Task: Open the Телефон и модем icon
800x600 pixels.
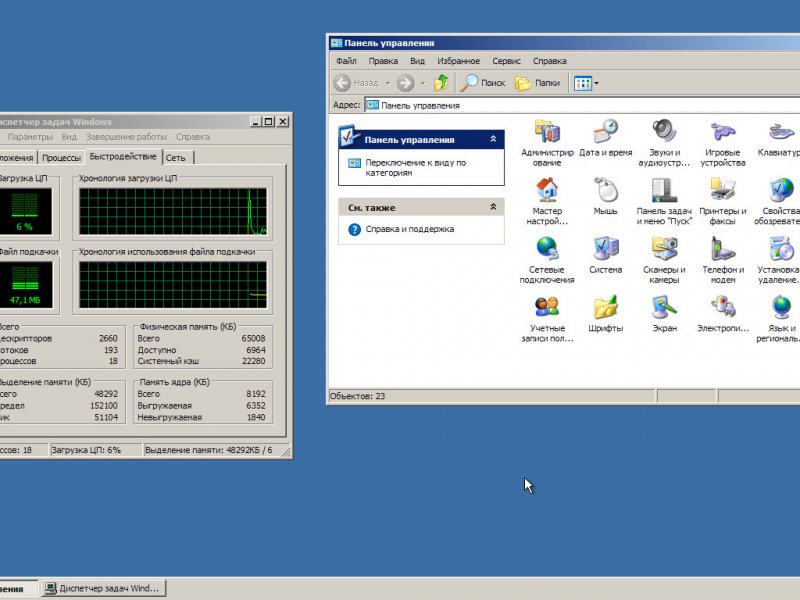Action: [723, 249]
